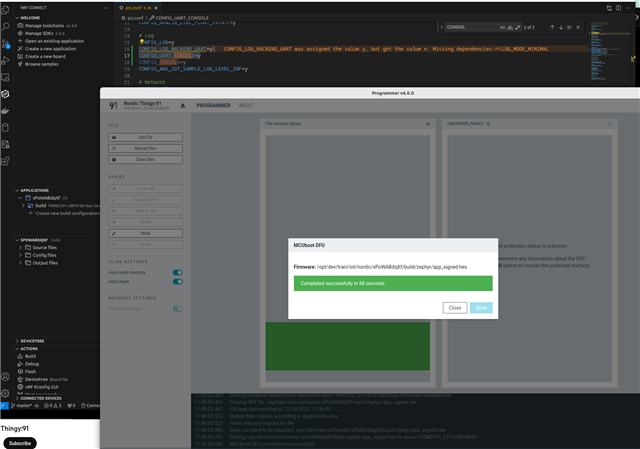Viewport: 640px width, 449px height.
Task: Toggle Use Regular Expression in find widget
Action: click(x=518, y=27)
